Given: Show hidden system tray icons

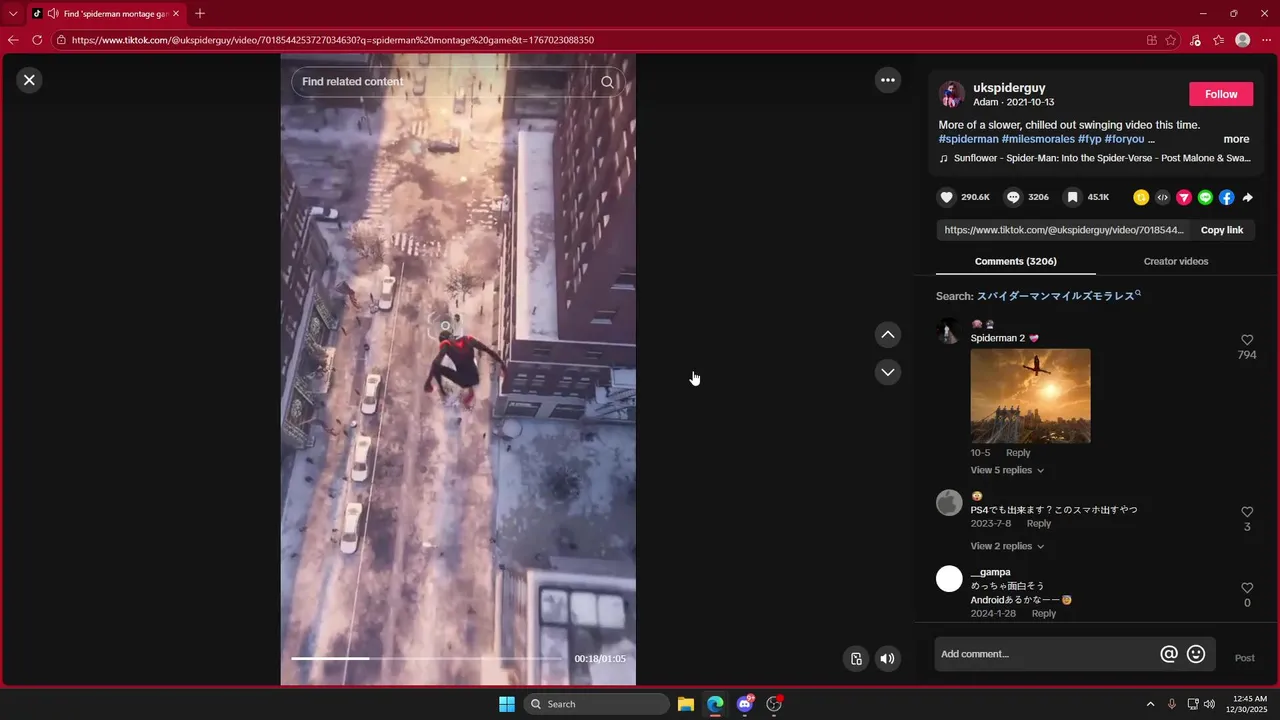Looking at the screenshot, I should pos(1150,704).
